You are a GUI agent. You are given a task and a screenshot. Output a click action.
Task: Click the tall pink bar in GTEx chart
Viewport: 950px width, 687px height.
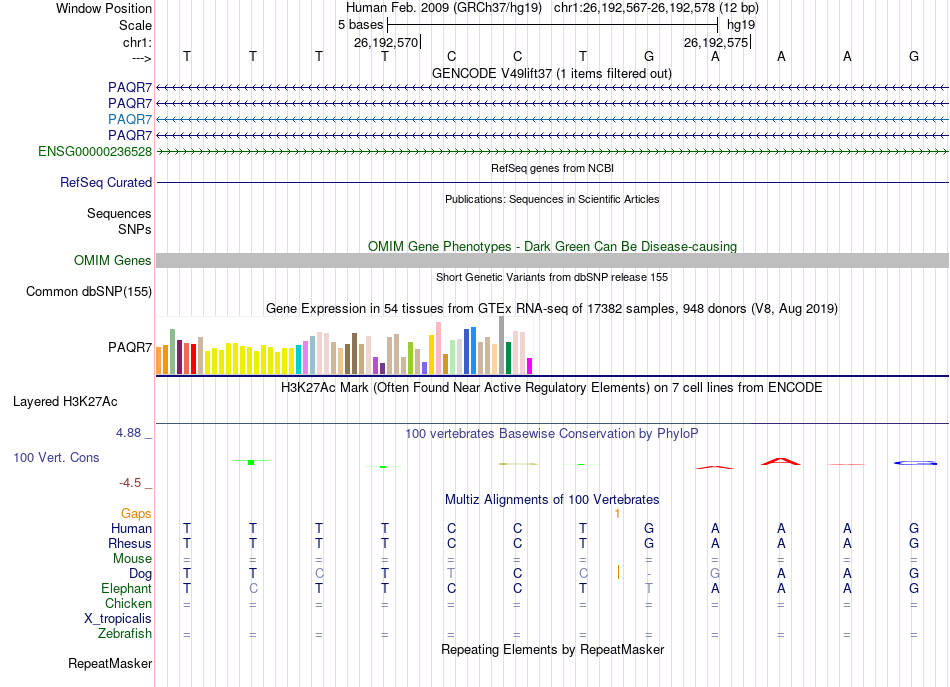(439, 348)
